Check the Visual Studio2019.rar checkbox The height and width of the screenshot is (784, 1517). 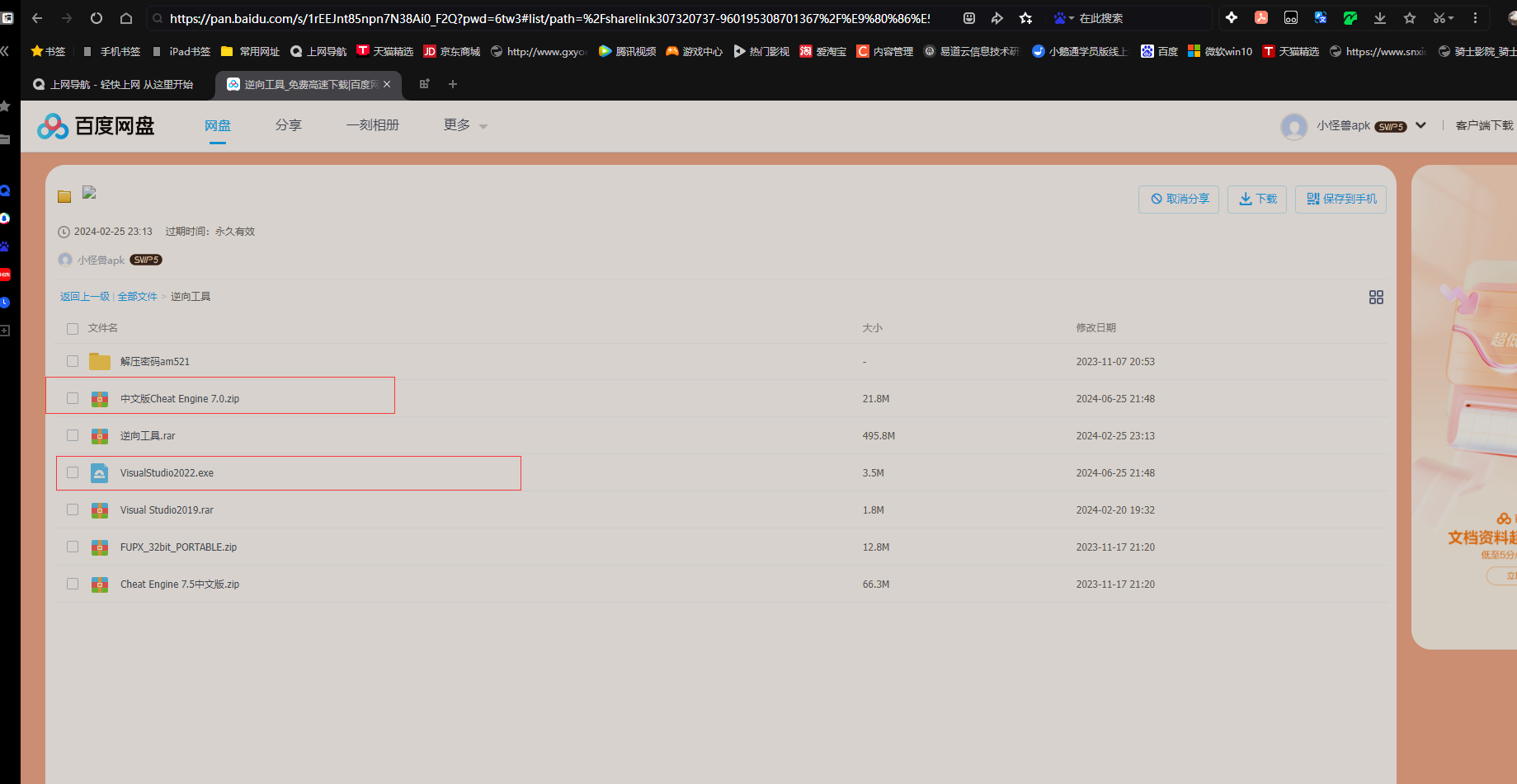coord(73,509)
